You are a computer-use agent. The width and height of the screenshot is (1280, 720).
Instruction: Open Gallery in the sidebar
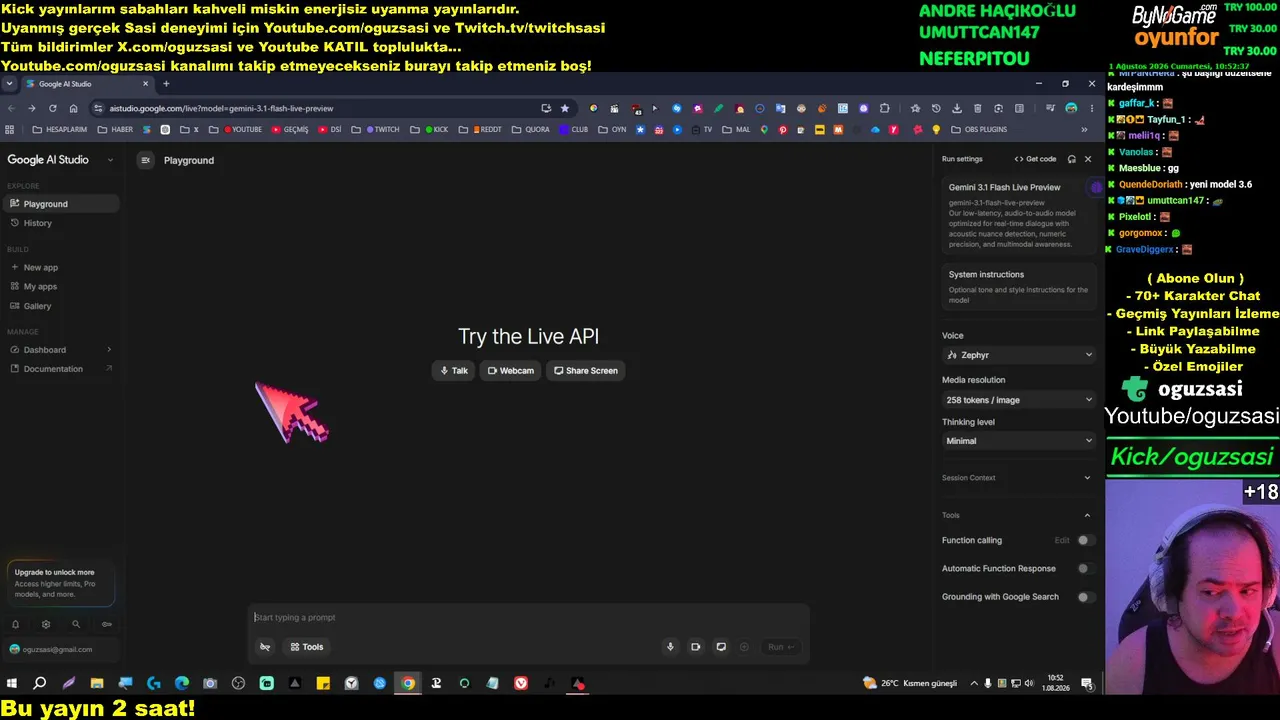60,306
